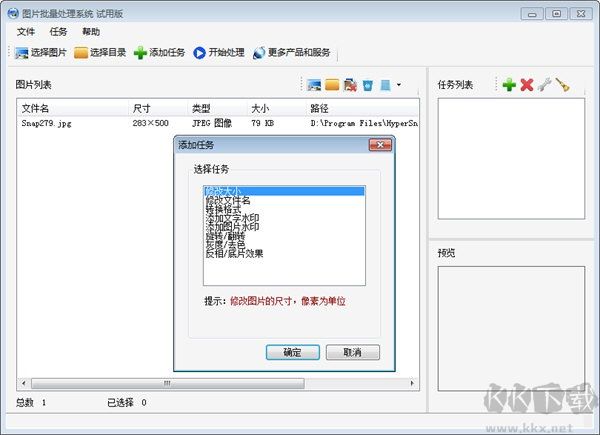
Task: Click broom clear-tasks icon
Action: tap(562, 85)
